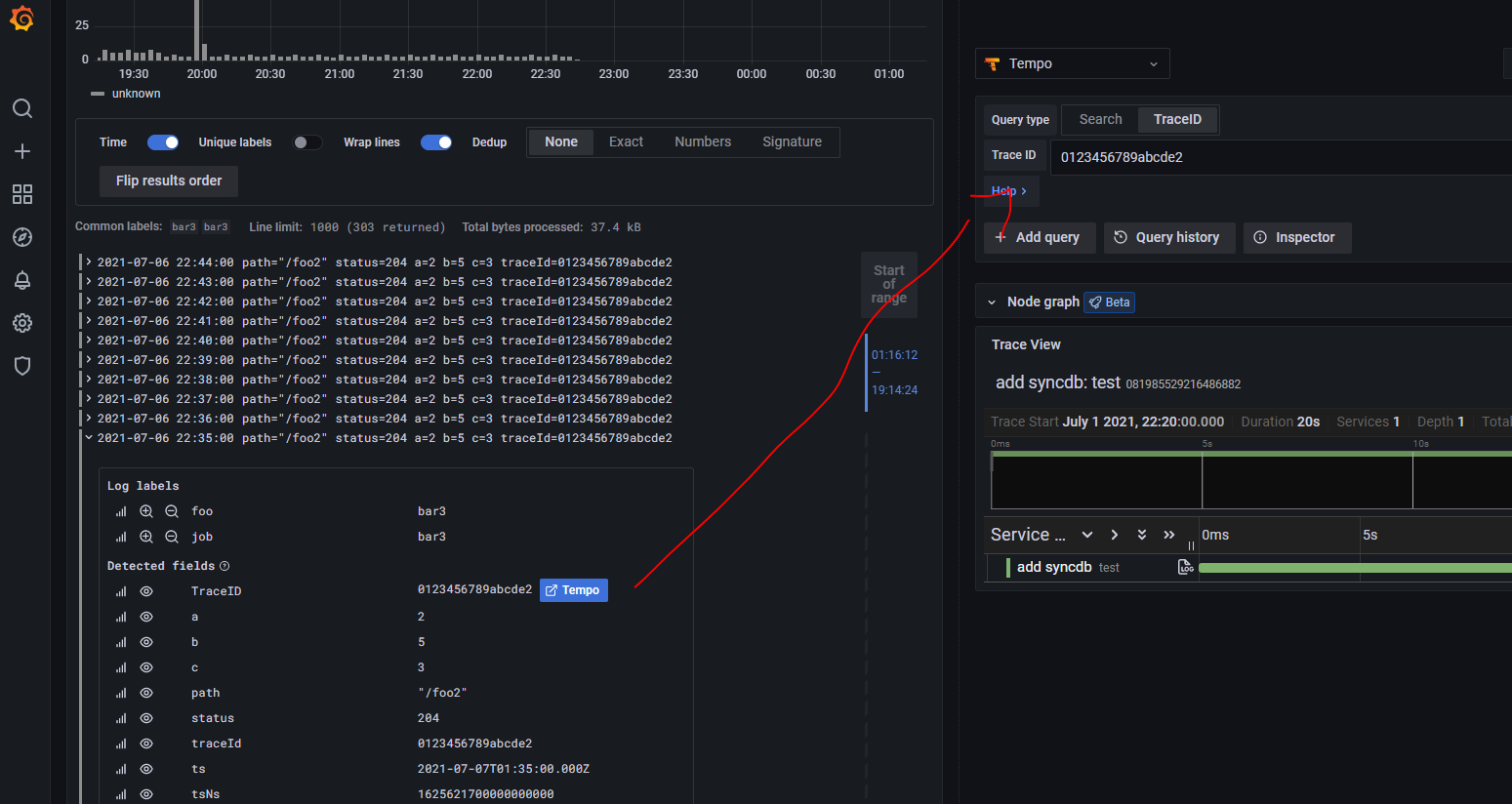Open the Dashboards grid icon
The height and width of the screenshot is (804, 1512).
tap(22, 194)
